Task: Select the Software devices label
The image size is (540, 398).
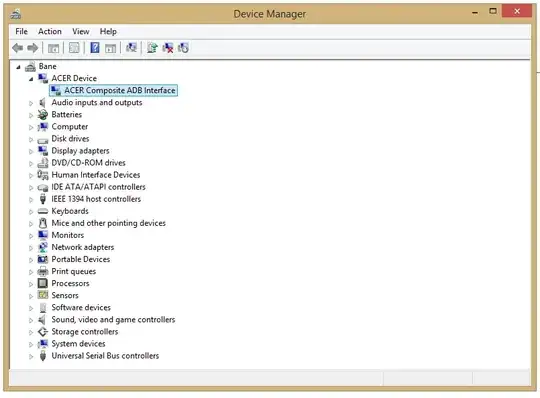Action: click(x=81, y=307)
